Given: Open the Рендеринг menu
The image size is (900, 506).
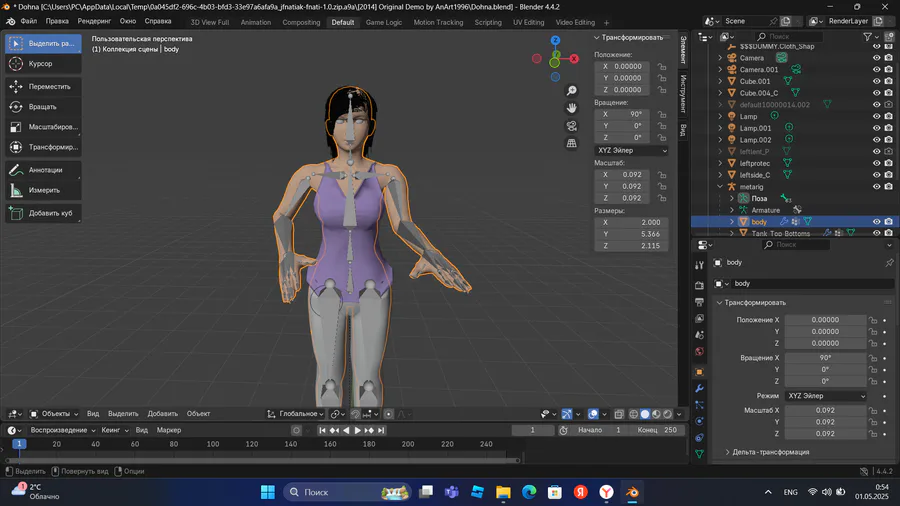Looking at the screenshot, I should pos(94,21).
